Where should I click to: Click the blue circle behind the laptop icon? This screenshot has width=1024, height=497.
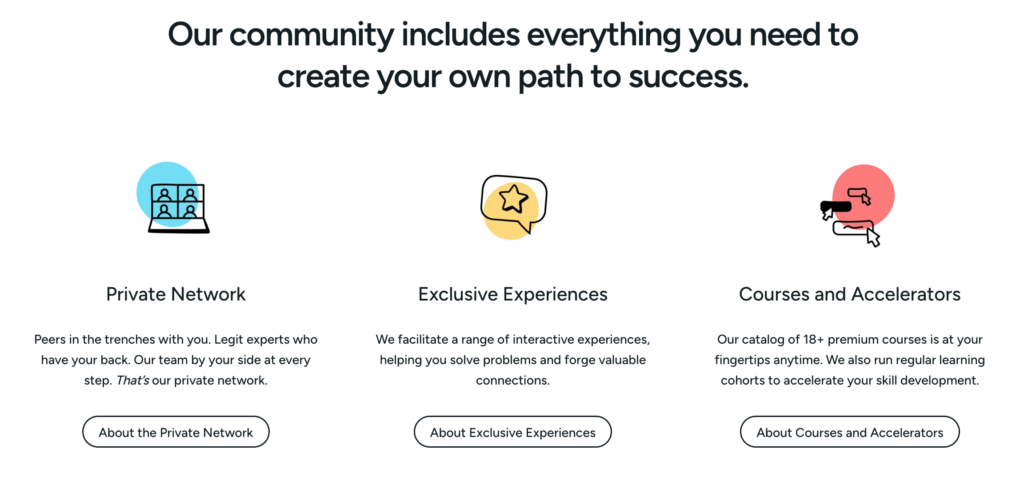[x=168, y=194]
